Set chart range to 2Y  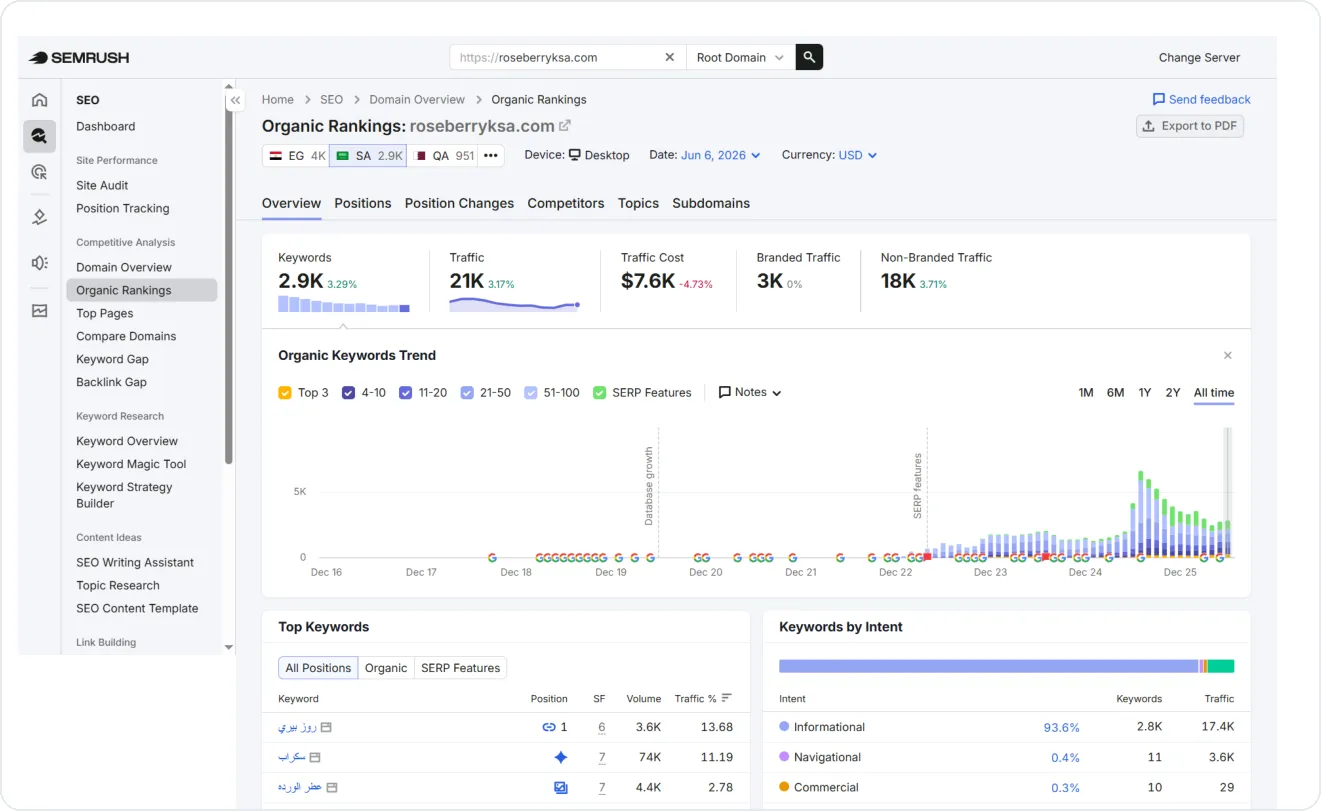point(1173,393)
